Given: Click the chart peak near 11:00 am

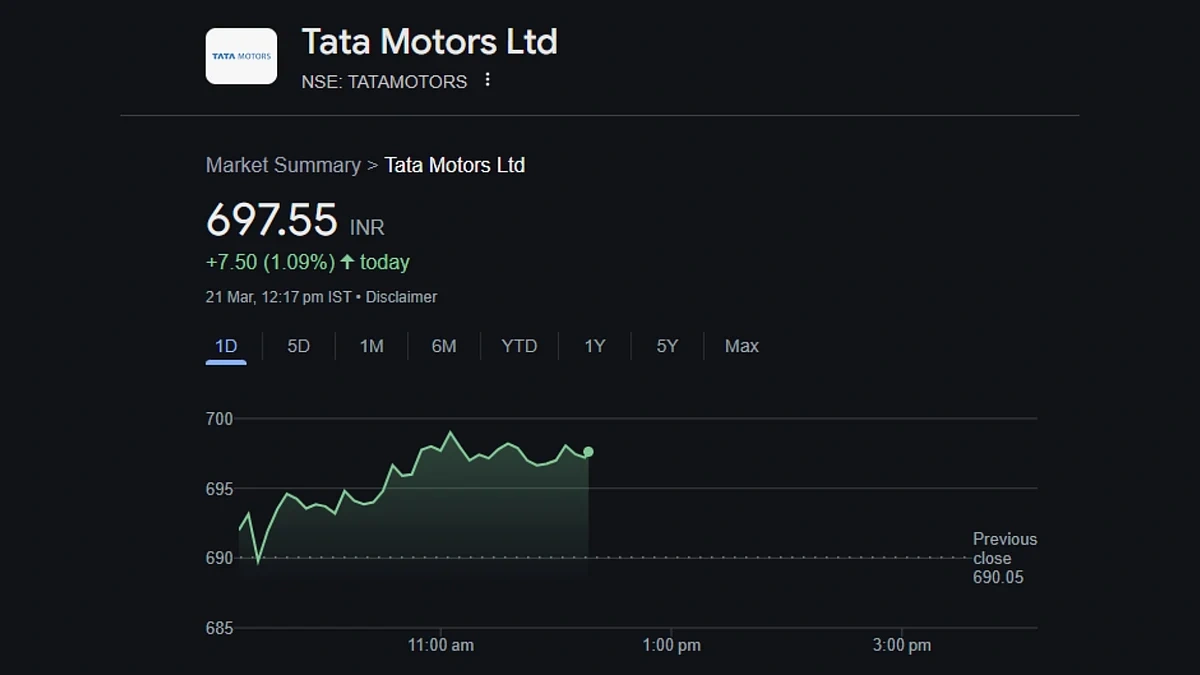Looking at the screenshot, I should coord(451,432).
